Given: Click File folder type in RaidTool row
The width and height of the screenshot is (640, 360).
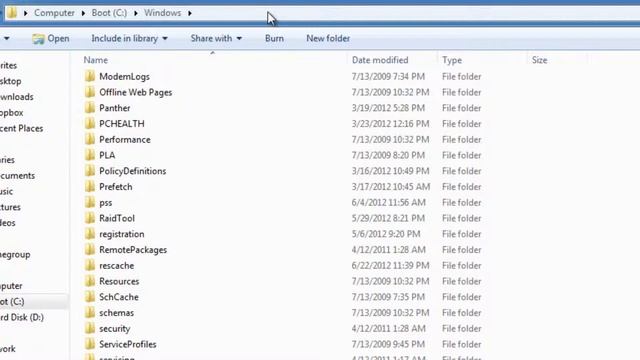Looking at the screenshot, I should pyautogui.click(x=462, y=218).
